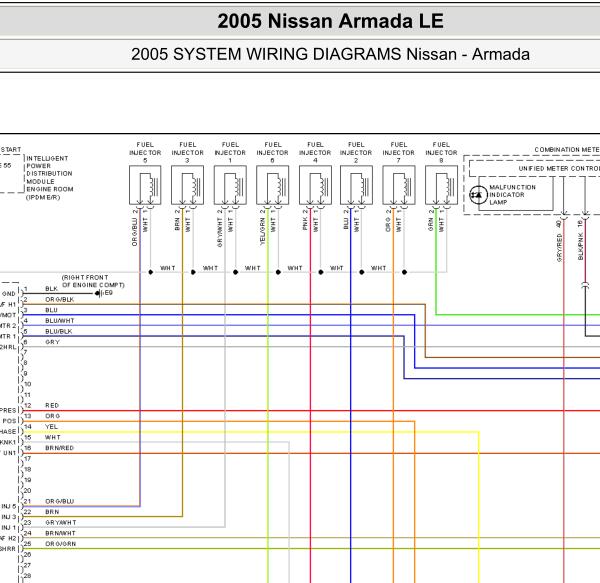Screen dimensions: 600x583
Task: Click the Fuel Injector 4 coil symbol
Action: pyautogui.click(x=315, y=185)
